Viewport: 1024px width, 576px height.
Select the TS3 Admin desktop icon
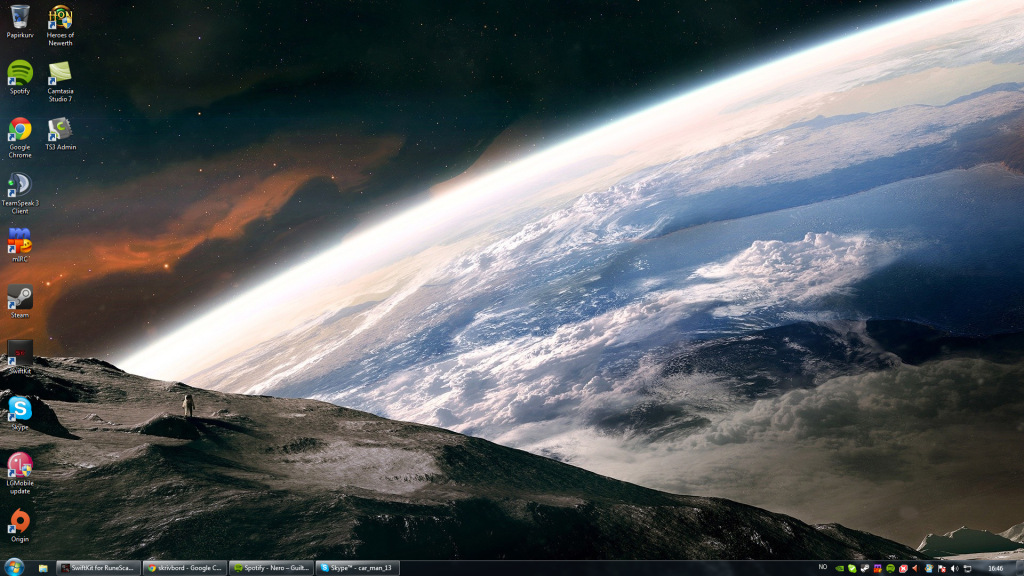(x=60, y=129)
